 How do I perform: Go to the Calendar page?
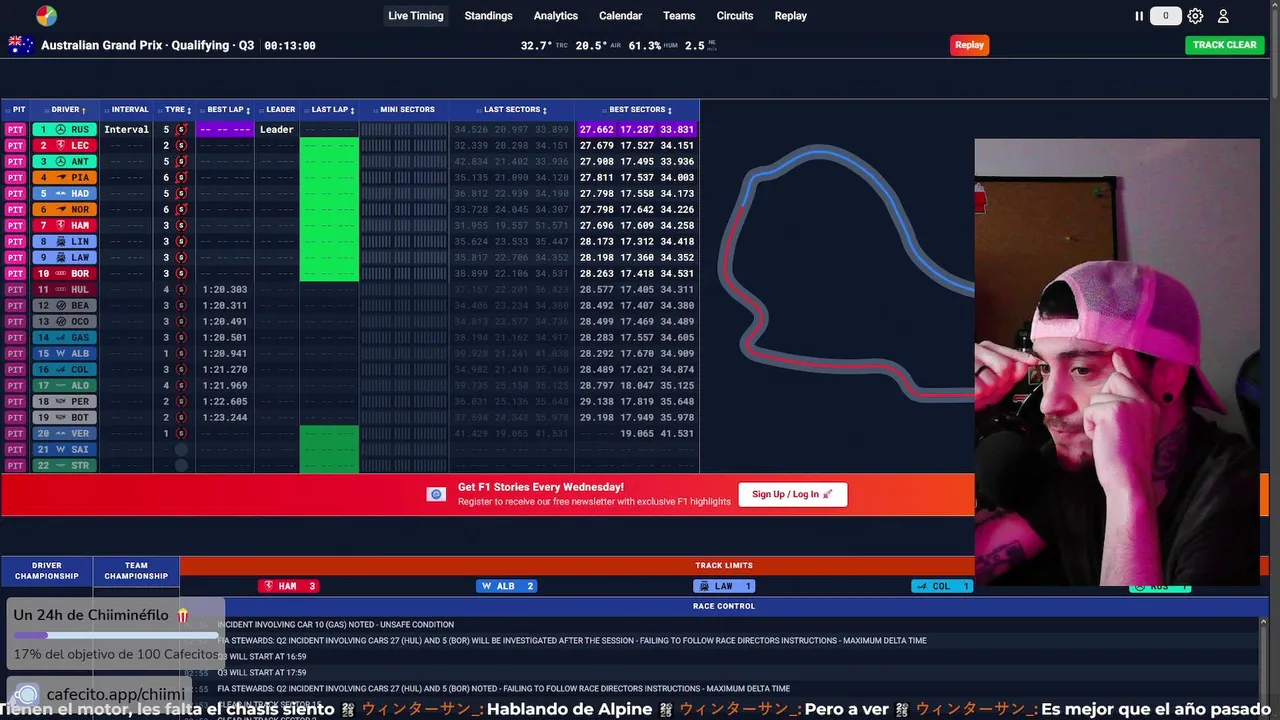tap(620, 16)
